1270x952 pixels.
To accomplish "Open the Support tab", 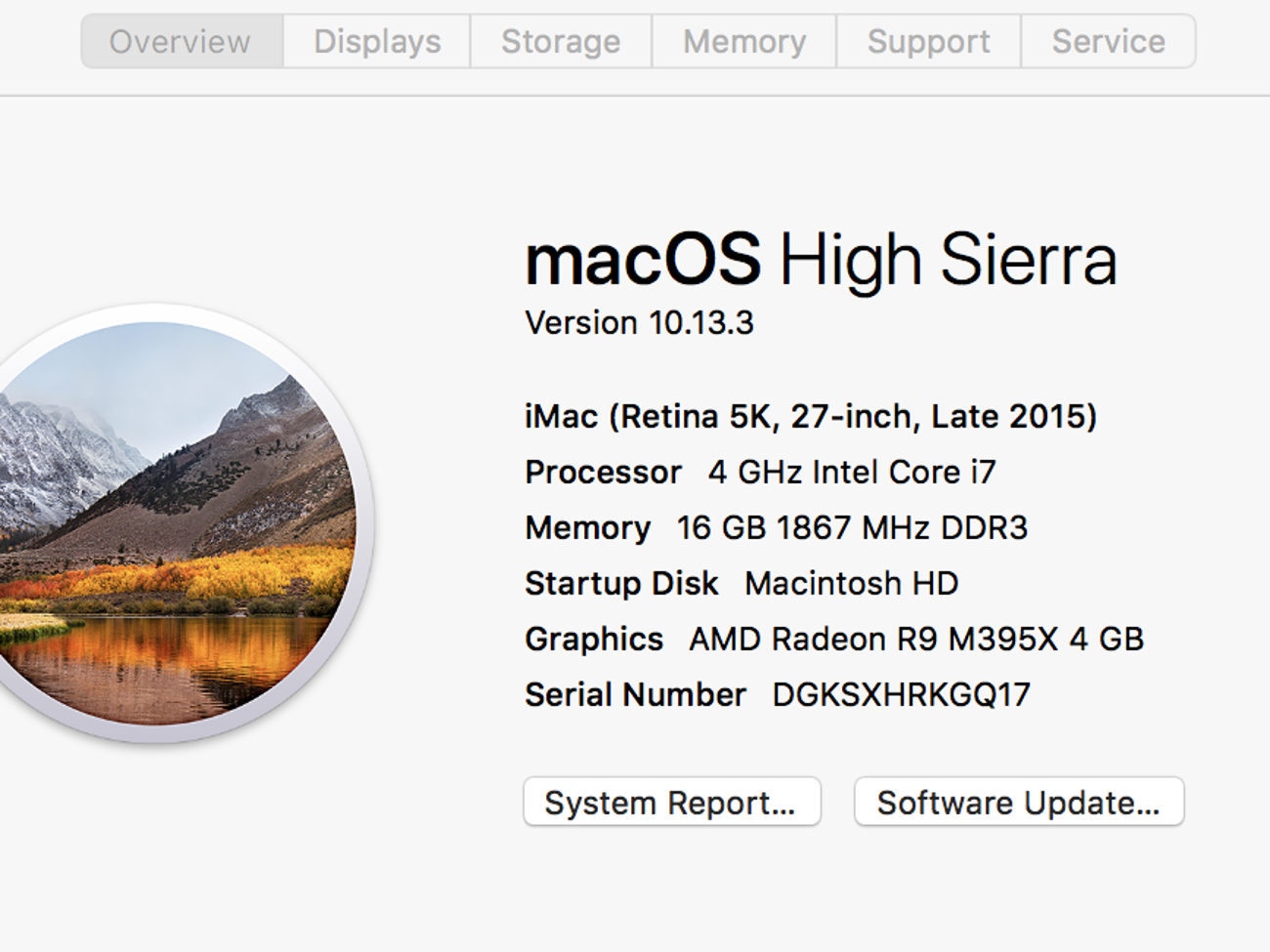I will click(x=928, y=42).
